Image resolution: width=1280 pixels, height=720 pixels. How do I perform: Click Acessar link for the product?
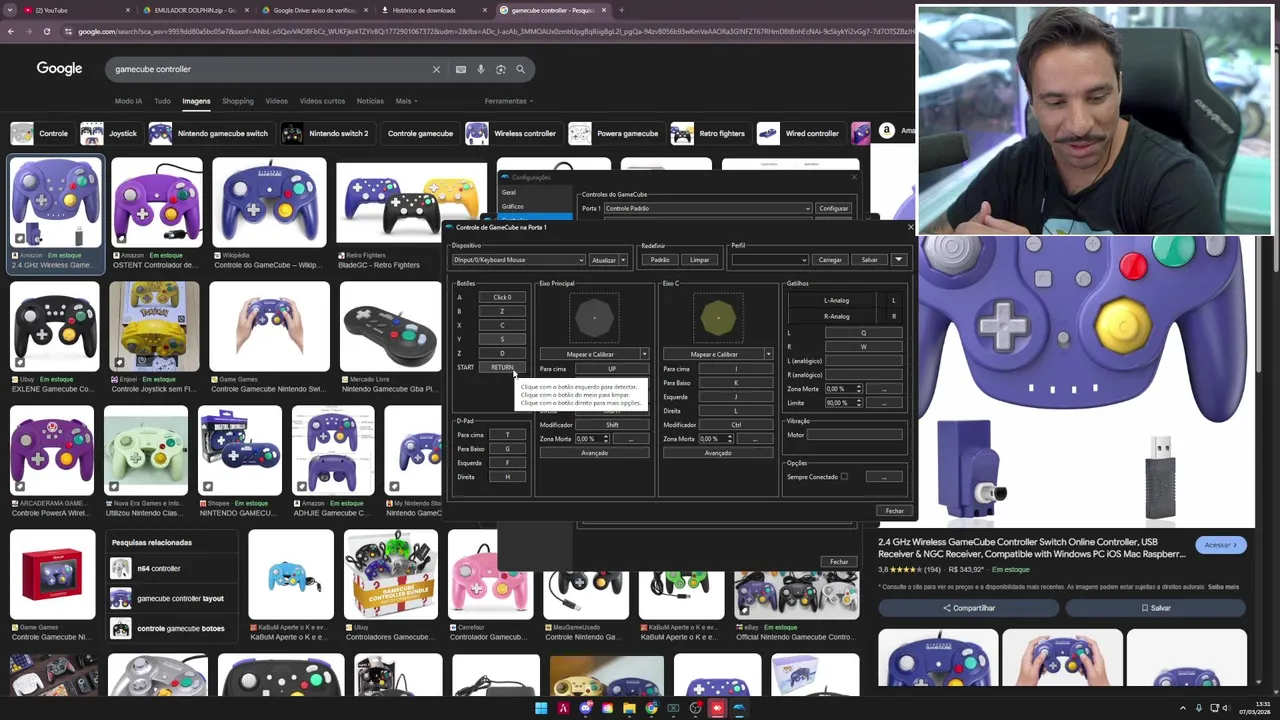click(1220, 545)
